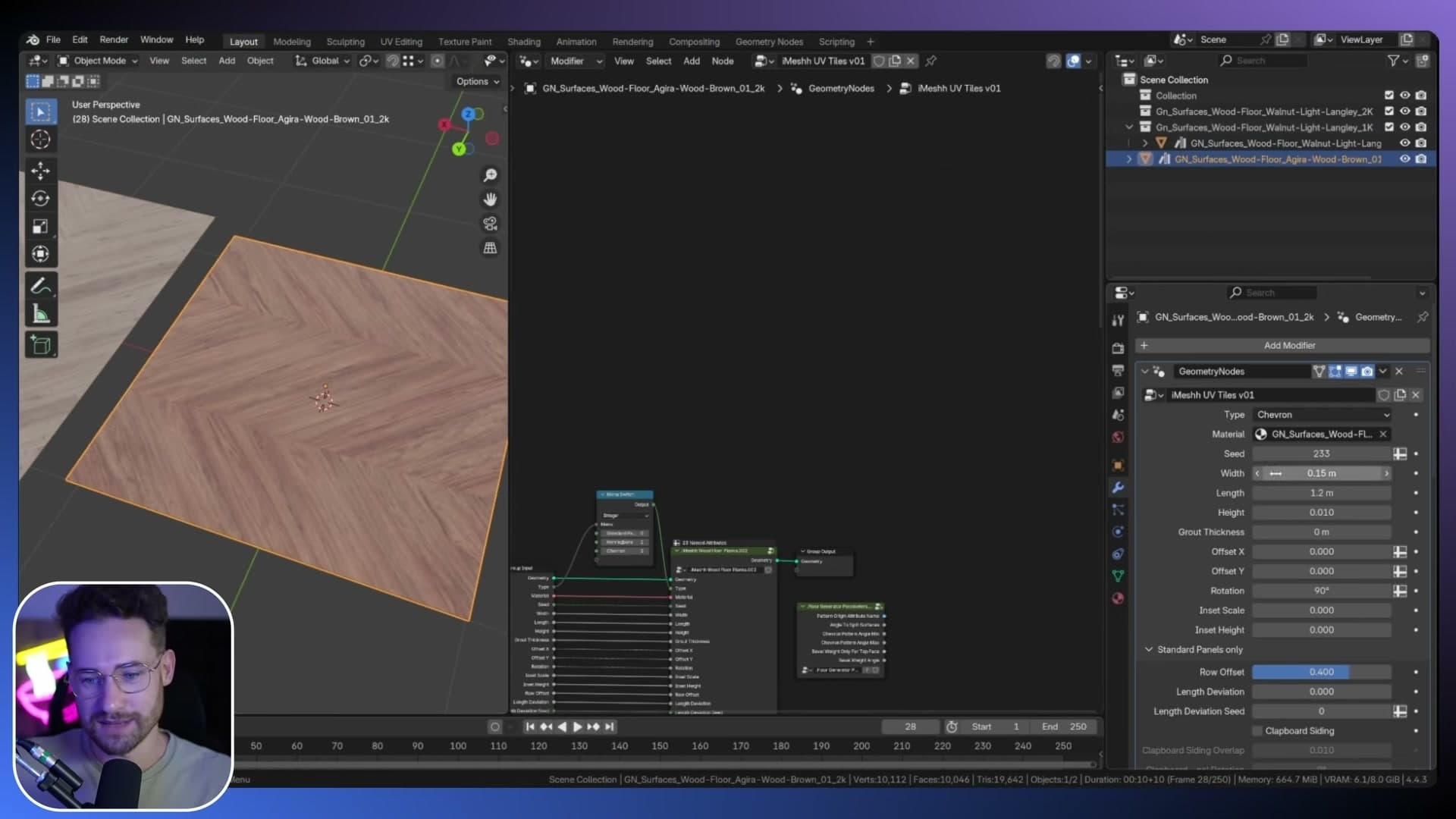Enable the Clapboard Siding checkbox
The height and width of the screenshot is (819, 1456).
point(1257,731)
